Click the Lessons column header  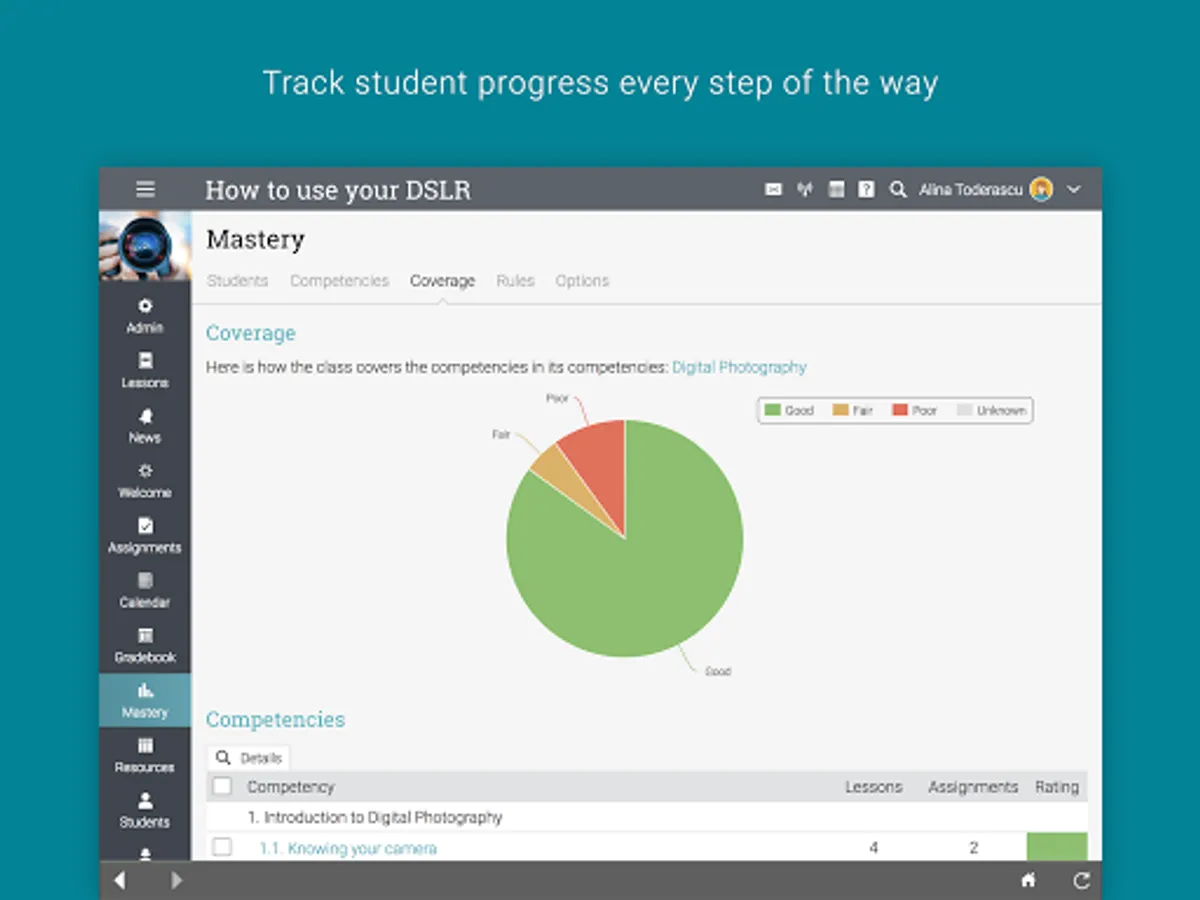[x=874, y=787]
